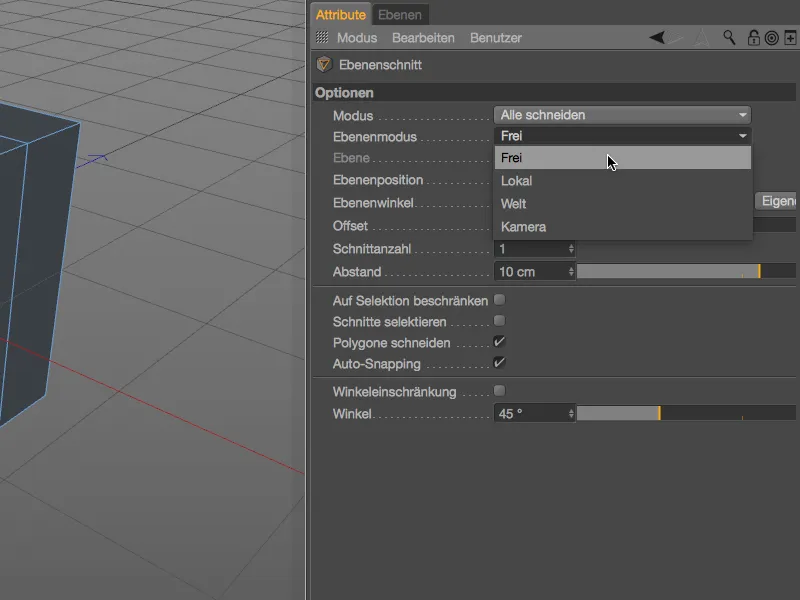800x600 pixels.
Task: Enable Schnitte selektieren checkbox
Action: click(x=499, y=321)
